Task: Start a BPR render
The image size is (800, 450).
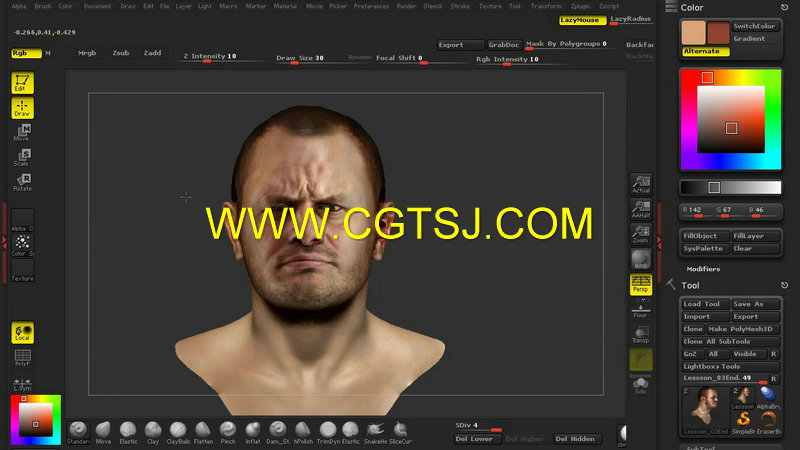Action: (641, 259)
